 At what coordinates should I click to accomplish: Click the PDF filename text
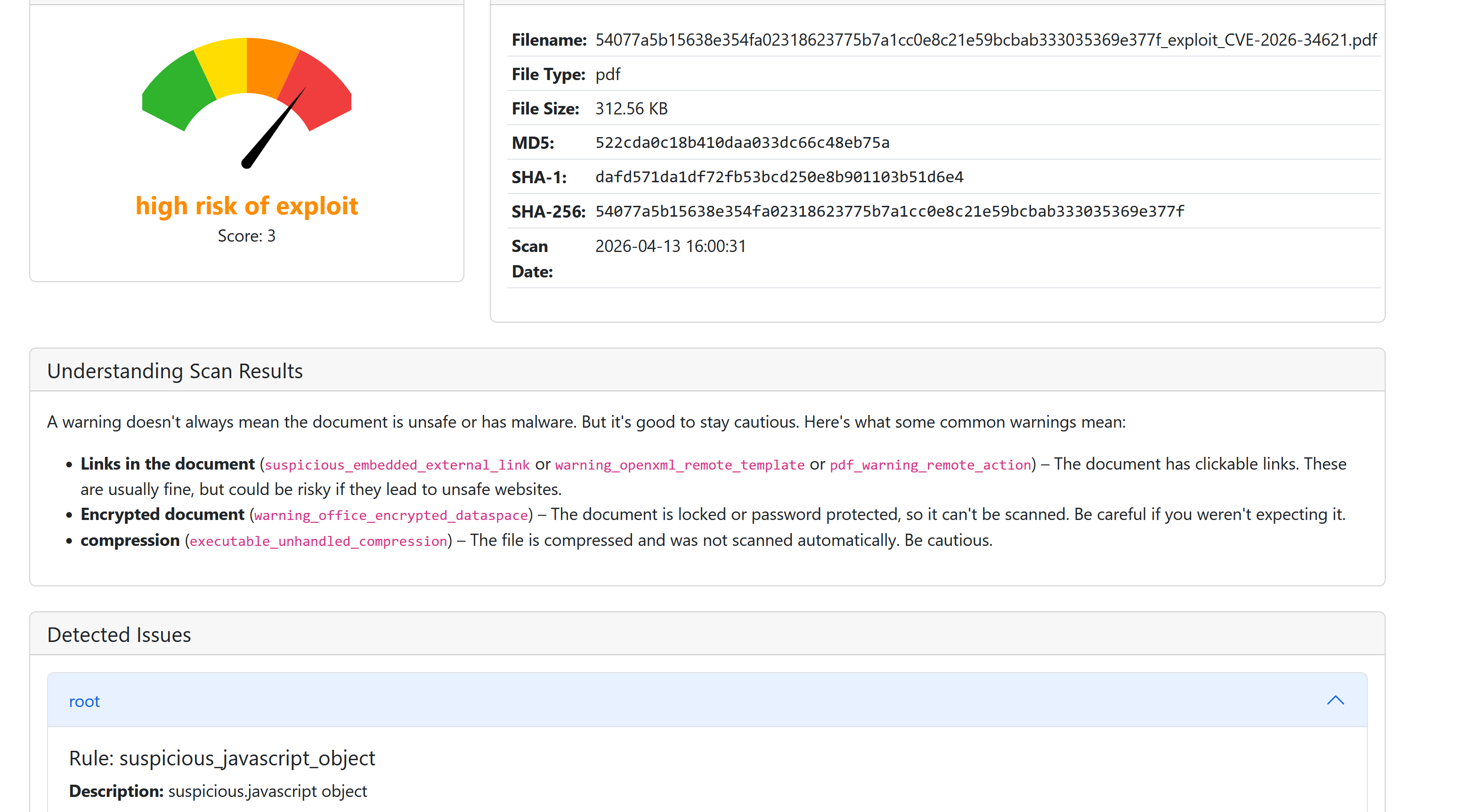tap(986, 40)
